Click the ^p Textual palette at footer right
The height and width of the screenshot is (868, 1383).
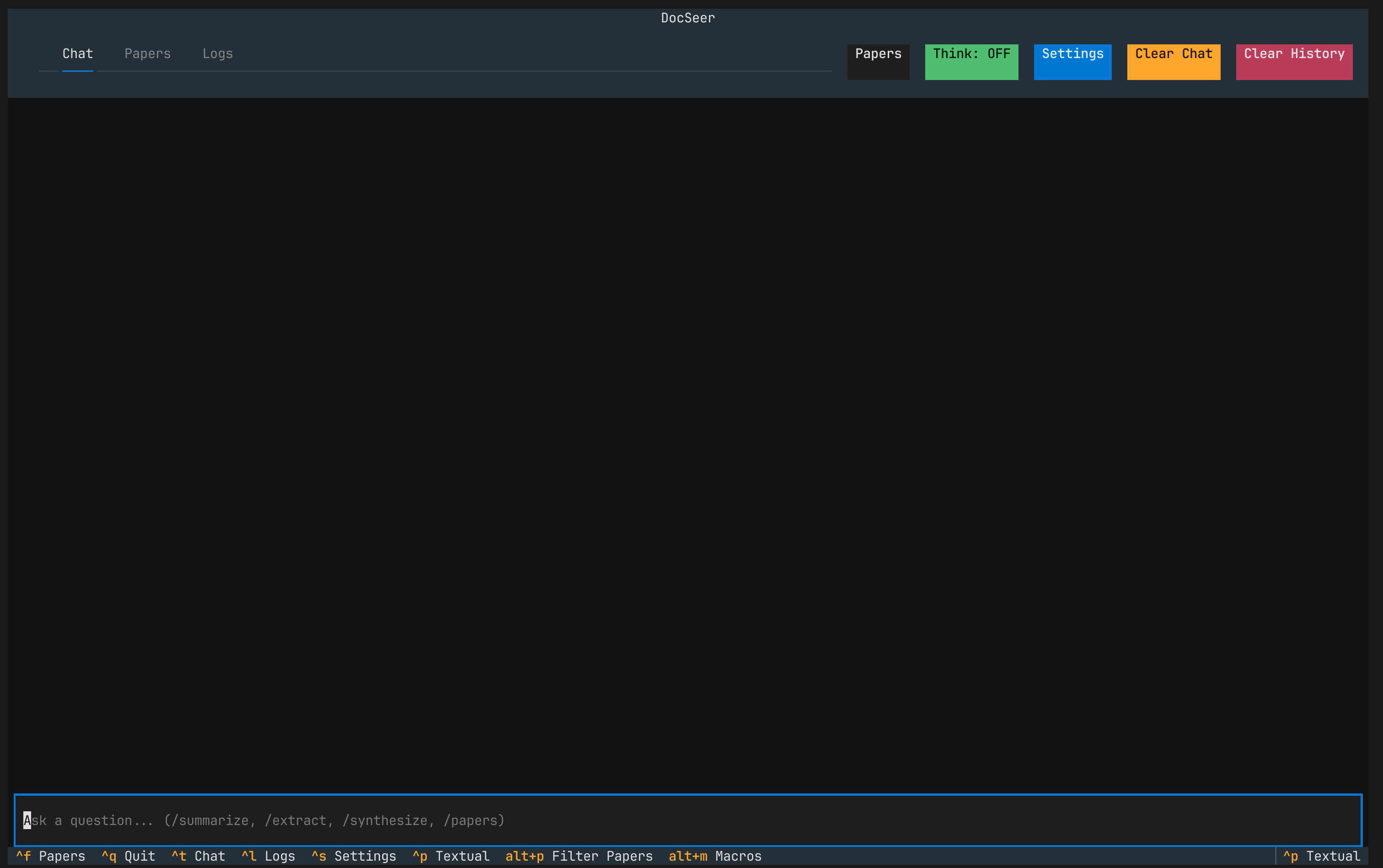[1322, 856]
